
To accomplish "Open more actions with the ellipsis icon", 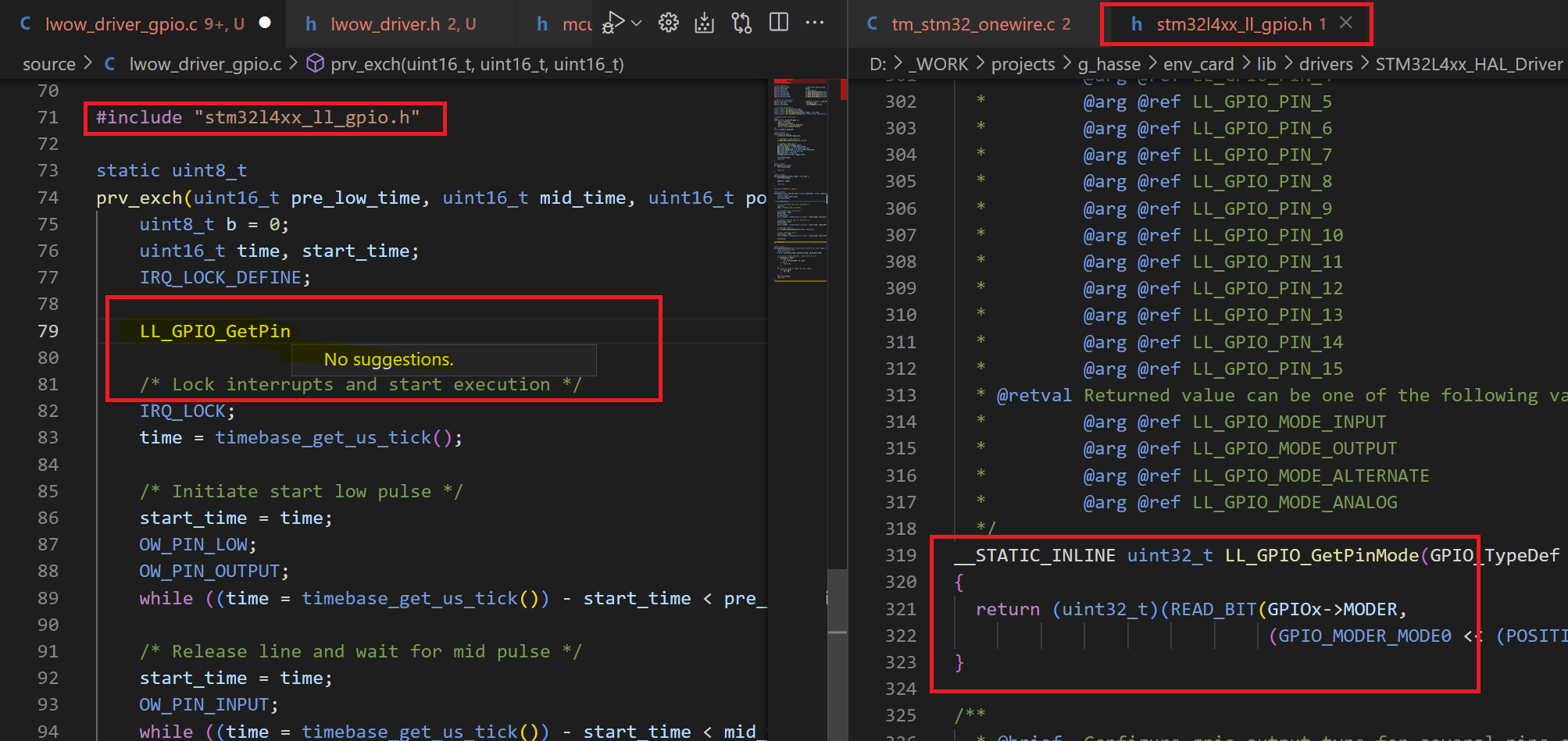I will [815, 23].
